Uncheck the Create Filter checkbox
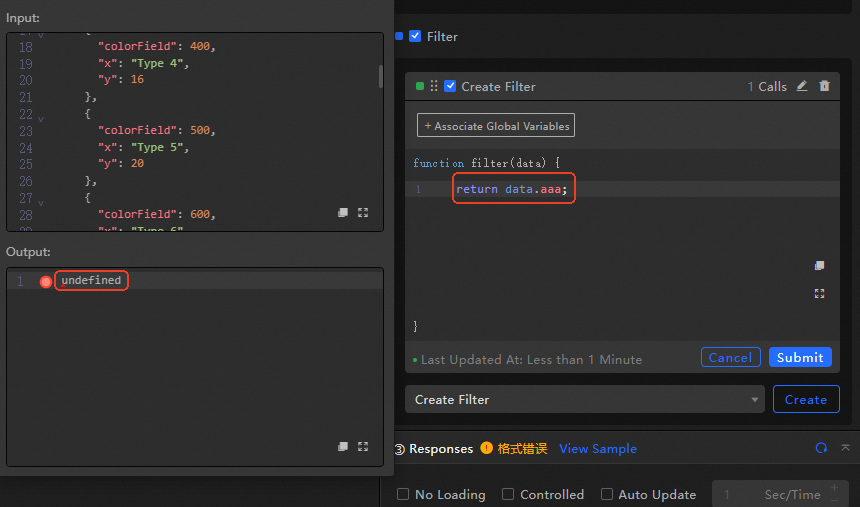Screen dimensions: 860x507 click(x=450, y=86)
